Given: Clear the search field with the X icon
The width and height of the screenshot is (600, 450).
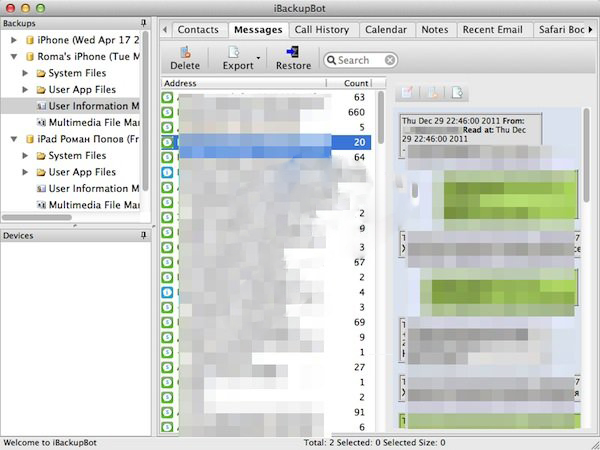Looking at the screenshot, I should (x=390, y=60).
